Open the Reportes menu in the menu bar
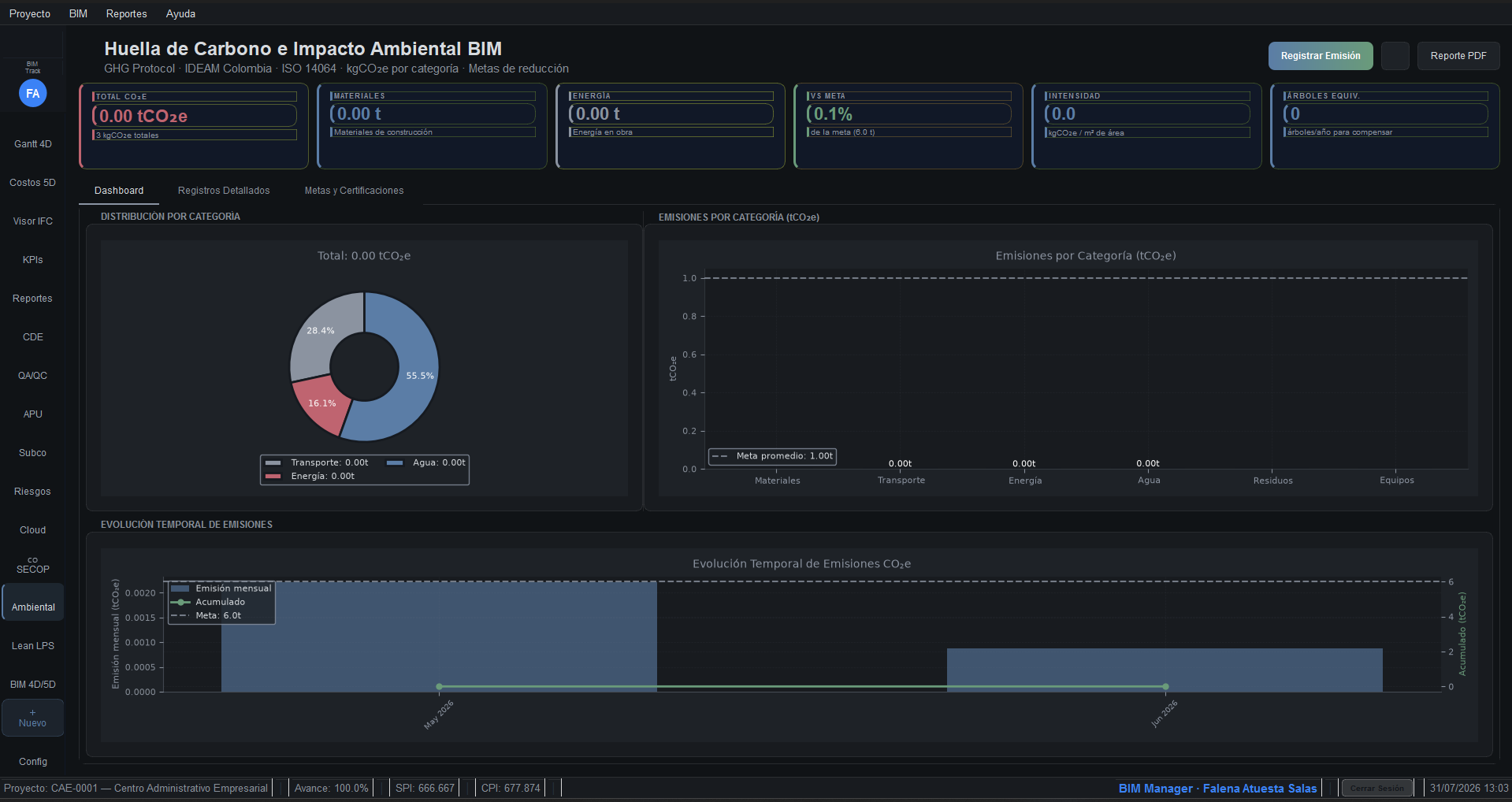 coord(127,13)
